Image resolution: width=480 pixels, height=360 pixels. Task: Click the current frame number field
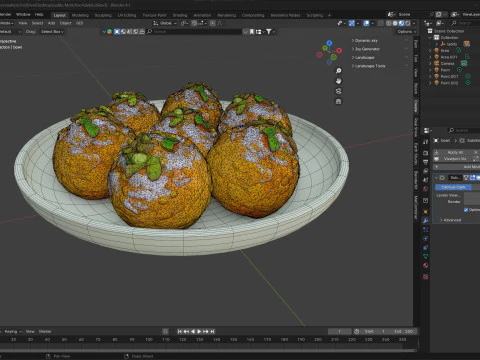pos(340,331)
